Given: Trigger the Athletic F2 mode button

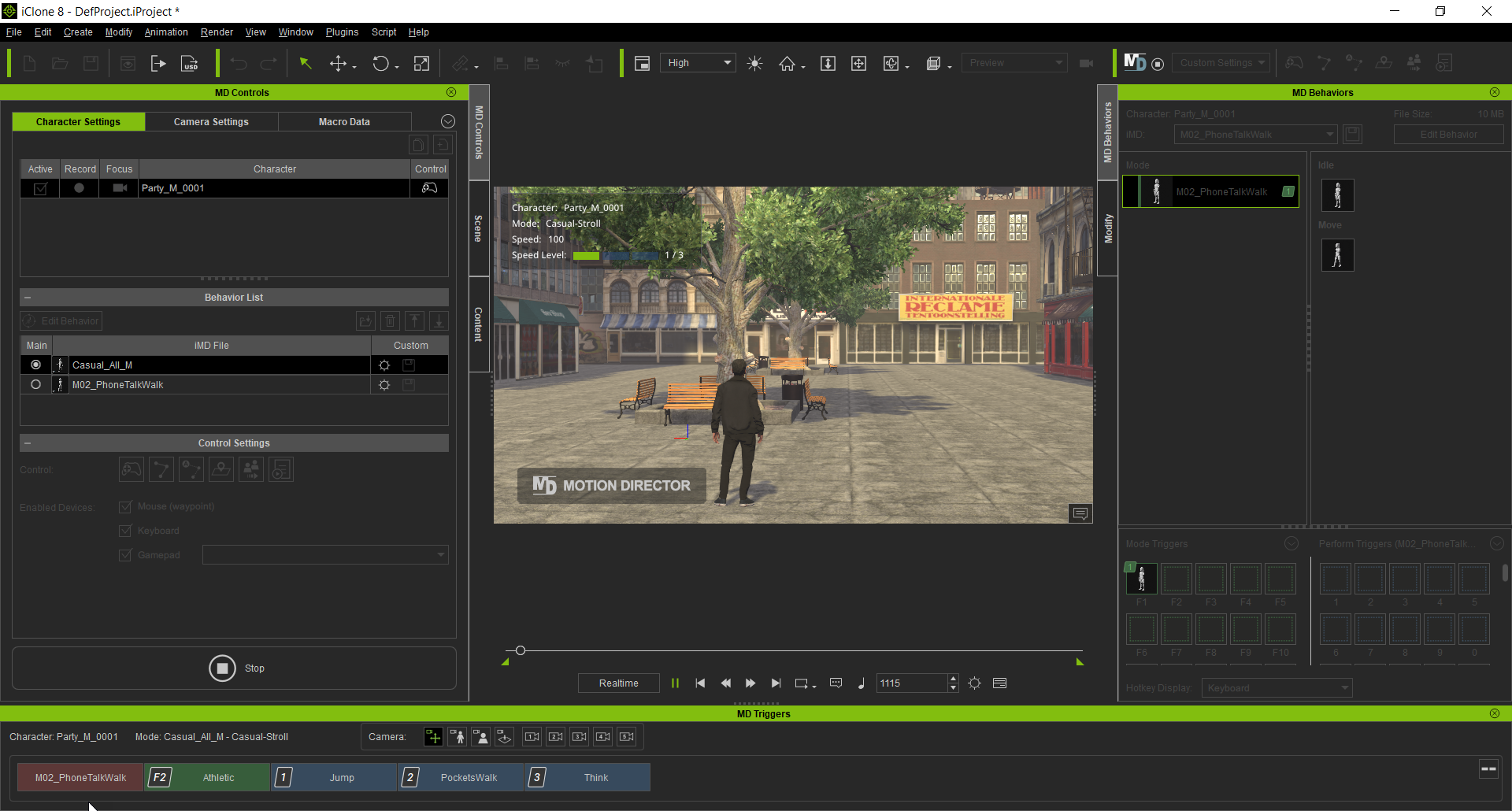Looking at the screenshot, I should [207, 777].
